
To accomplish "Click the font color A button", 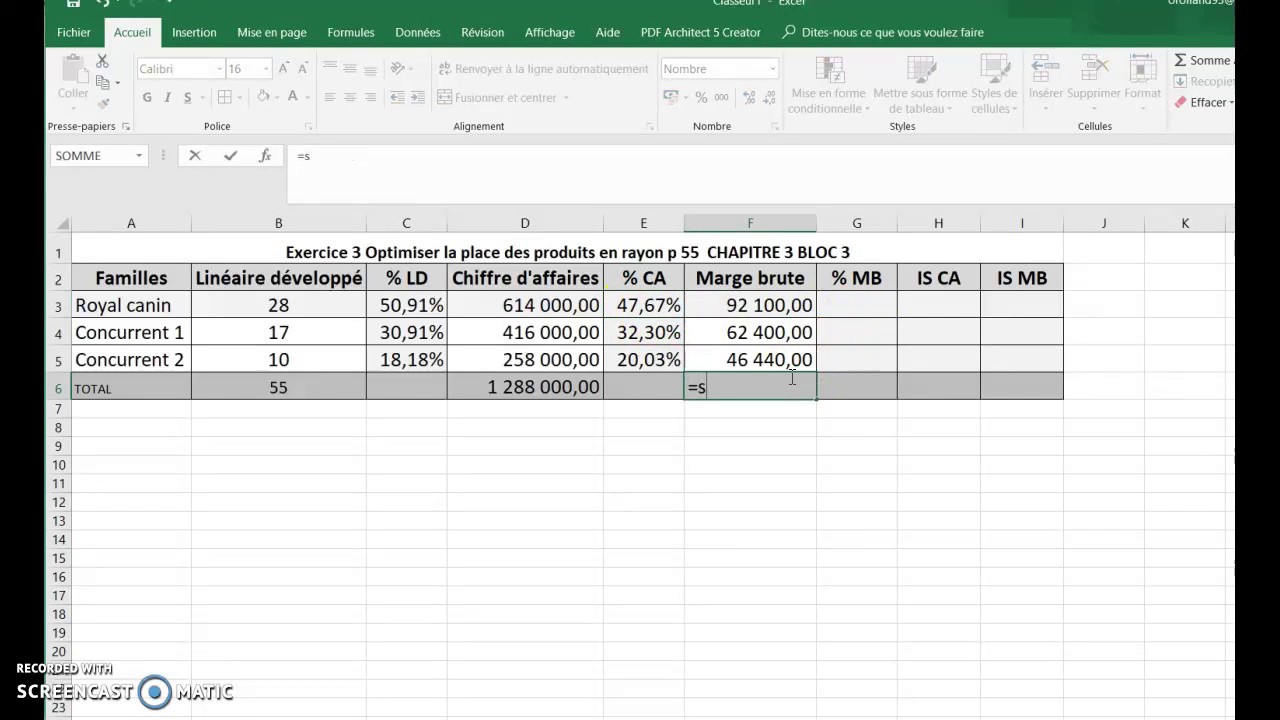I will (293, 97).
